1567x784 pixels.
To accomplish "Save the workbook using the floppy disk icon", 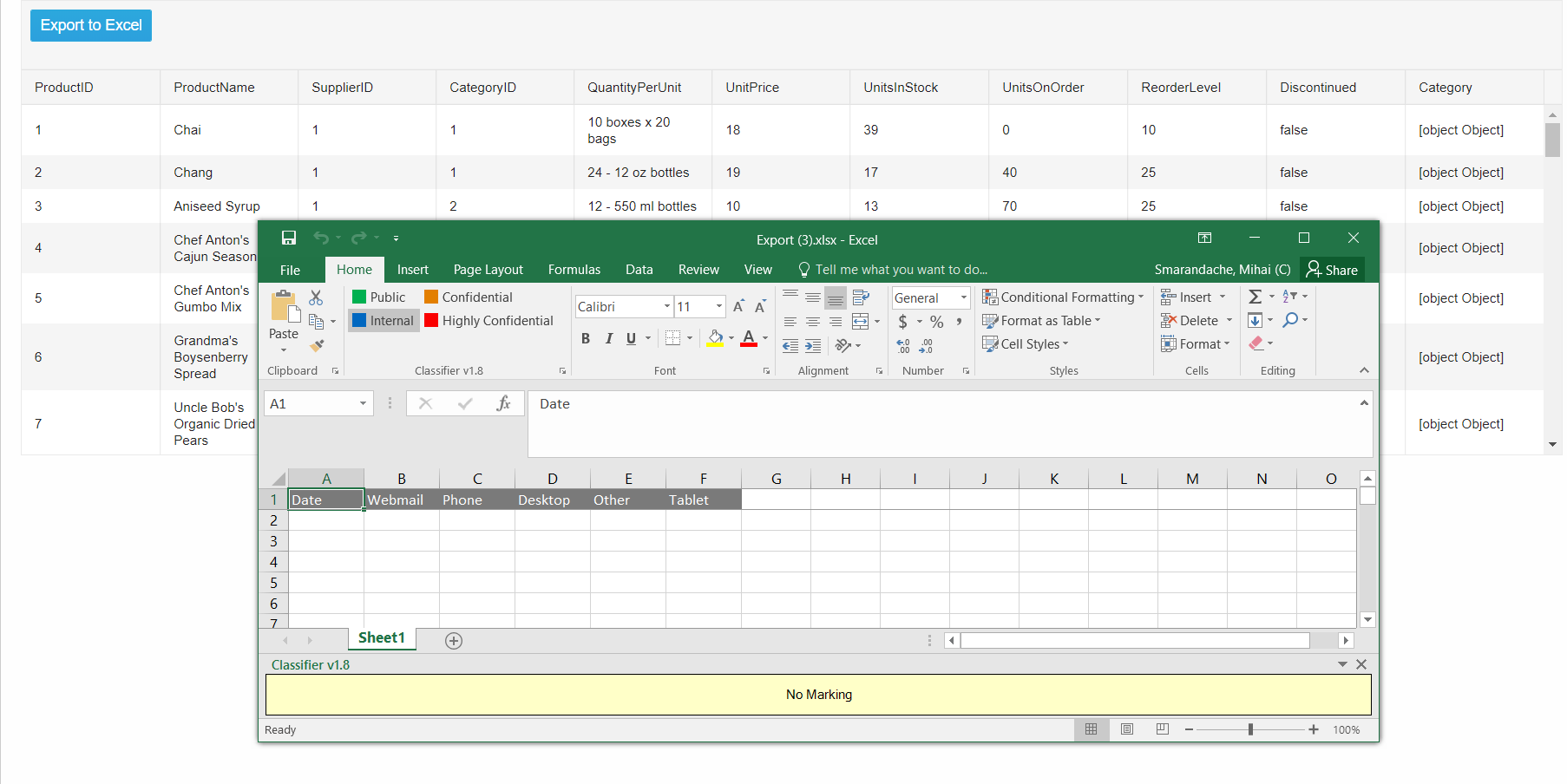I will coord(289,238).
